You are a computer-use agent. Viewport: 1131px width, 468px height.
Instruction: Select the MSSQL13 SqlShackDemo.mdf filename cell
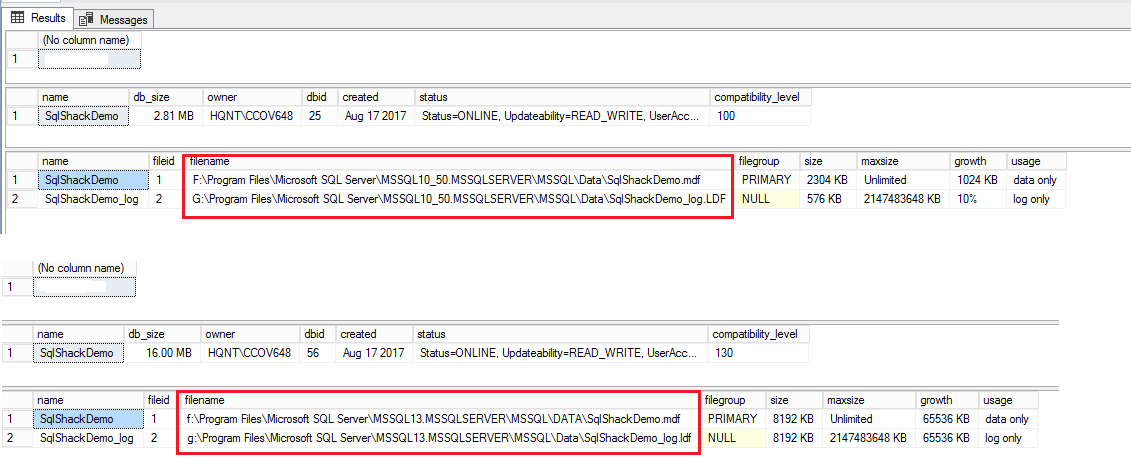coord(439,418)
